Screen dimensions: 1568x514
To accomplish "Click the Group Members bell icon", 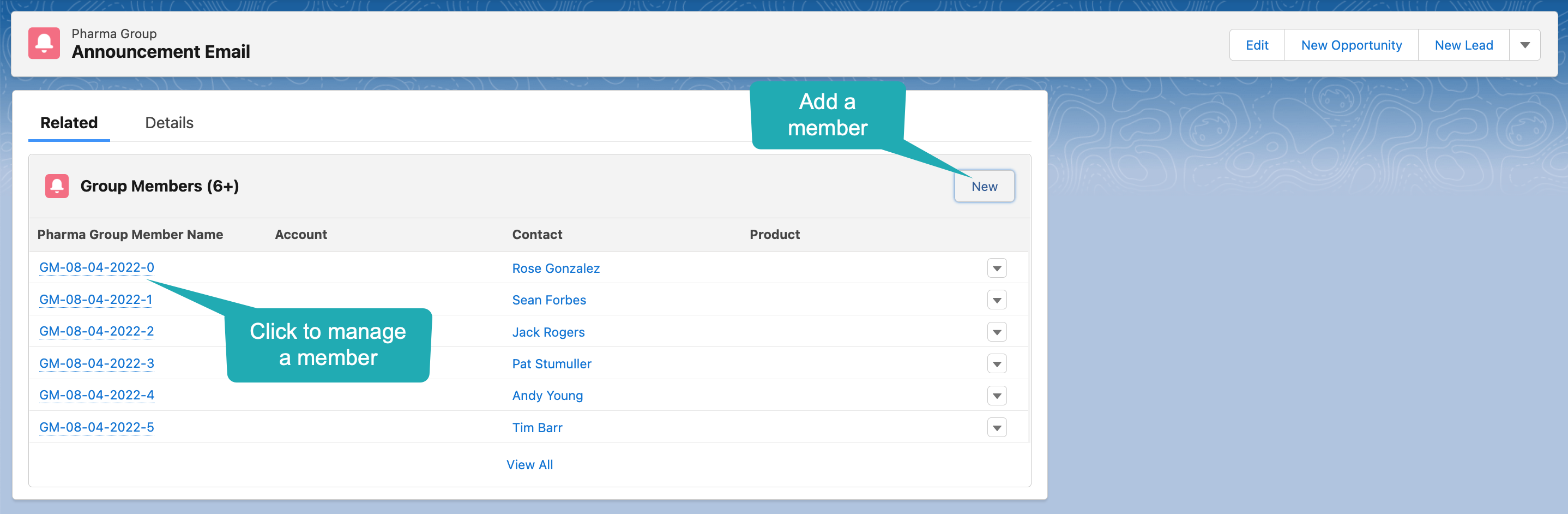I will pyautogui.click(x=57, y=186).
